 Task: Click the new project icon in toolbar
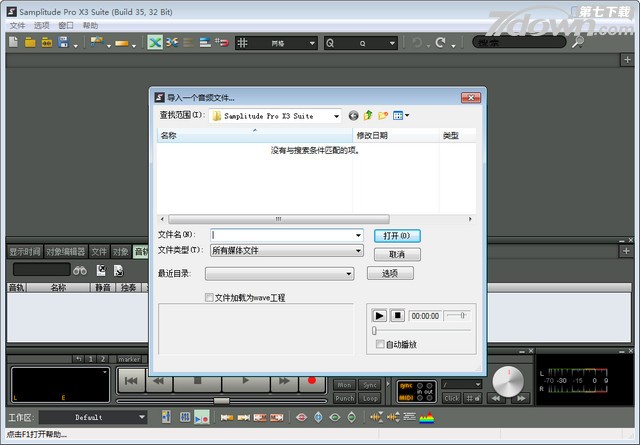click(x=13, y=42)
